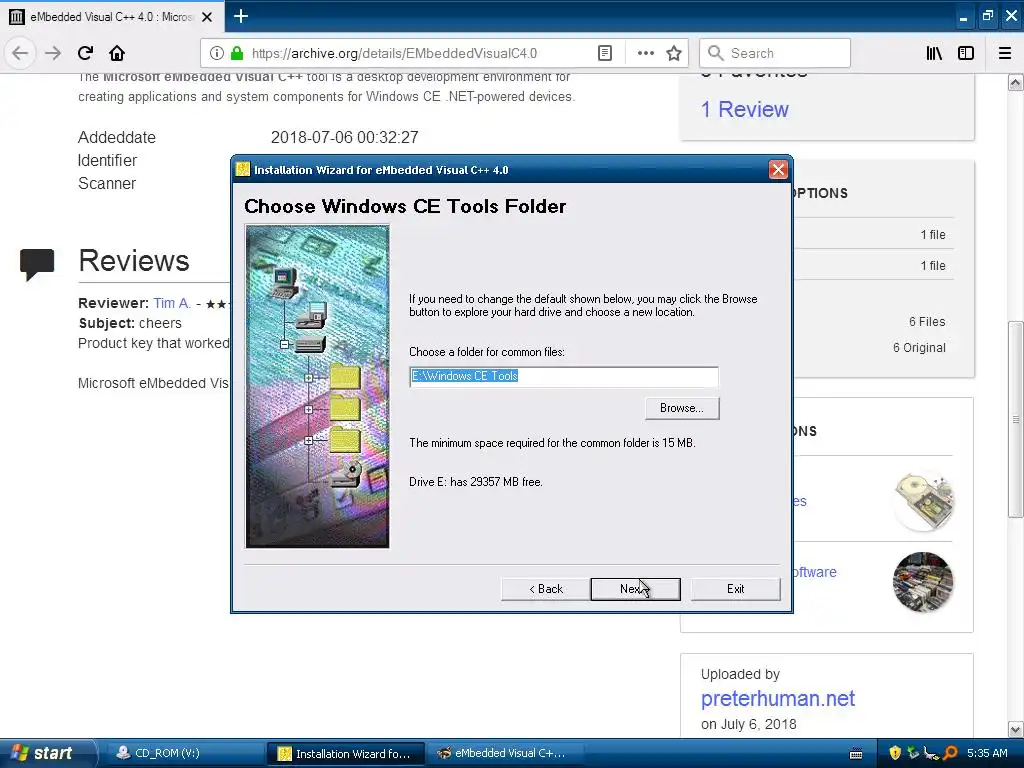Open the Windows Start menu
The image size is (1024, 768).
pos(48,753)
